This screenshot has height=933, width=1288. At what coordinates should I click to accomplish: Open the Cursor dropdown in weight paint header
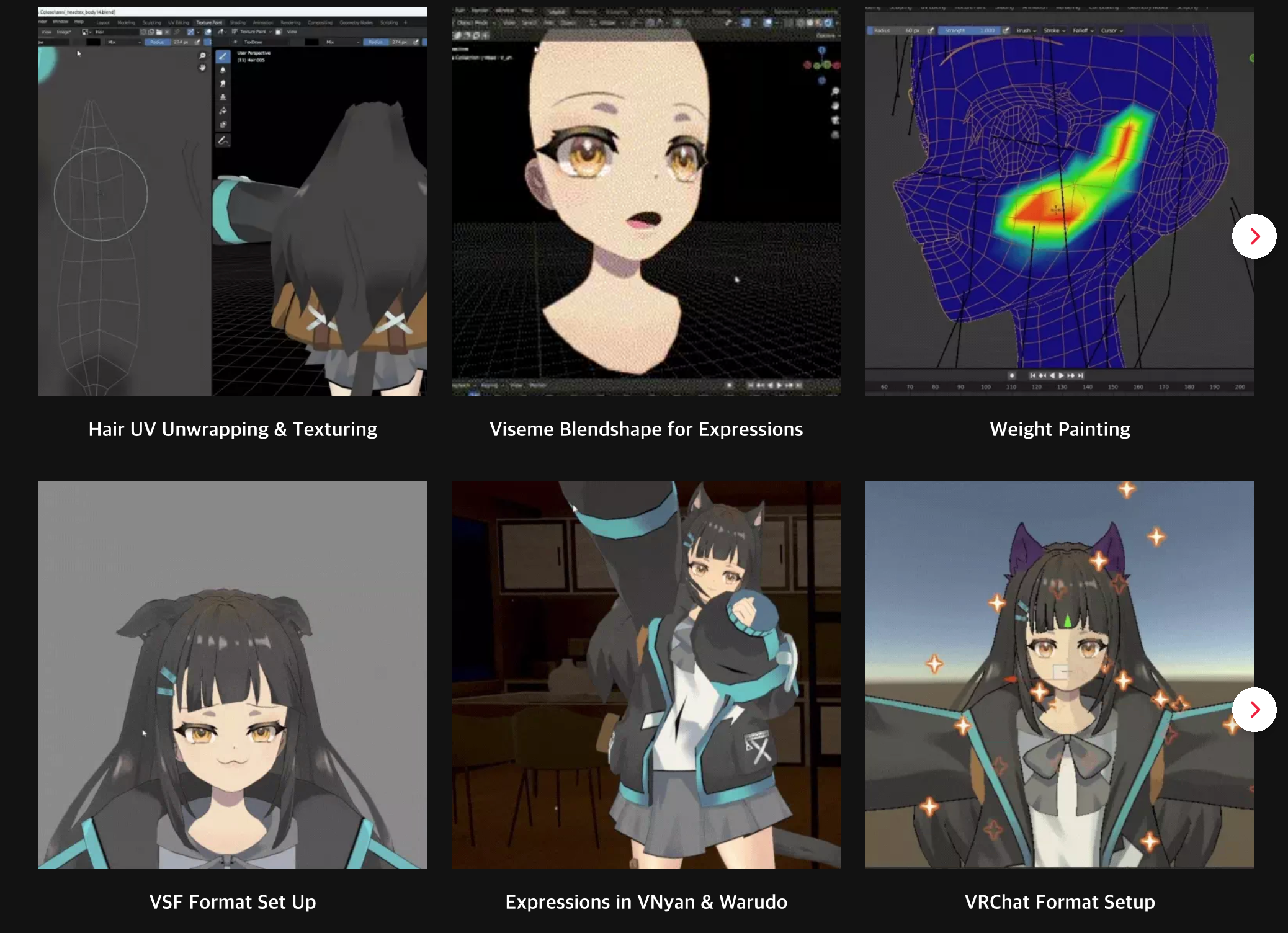[1112, 30]
